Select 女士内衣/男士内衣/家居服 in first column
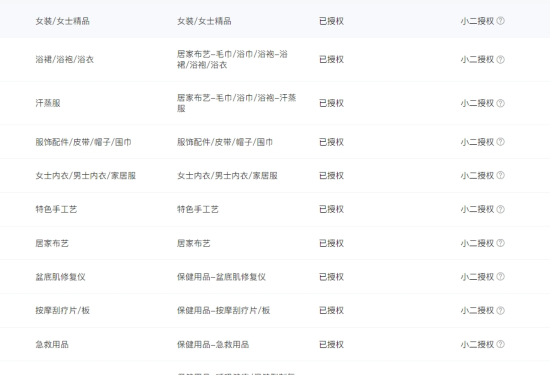The image size is (550, 375). [x=86, y=175]
